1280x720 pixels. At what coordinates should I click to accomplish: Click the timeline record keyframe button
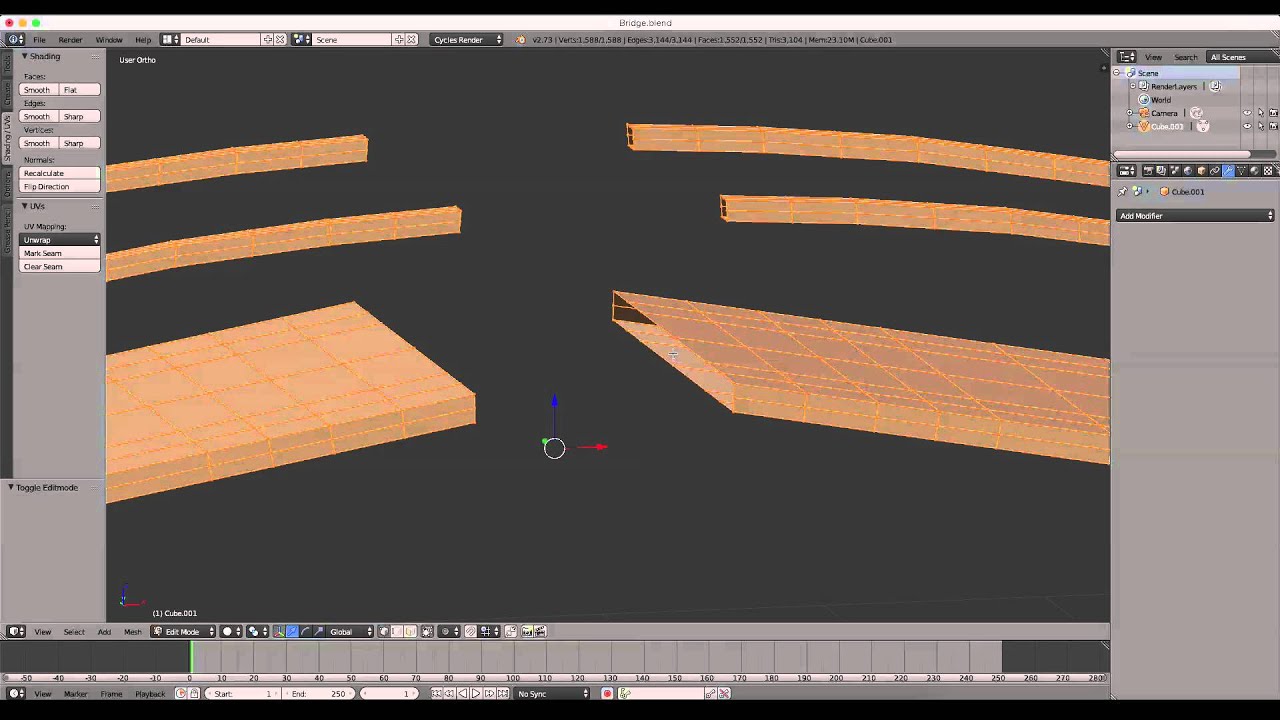point(607,693)
